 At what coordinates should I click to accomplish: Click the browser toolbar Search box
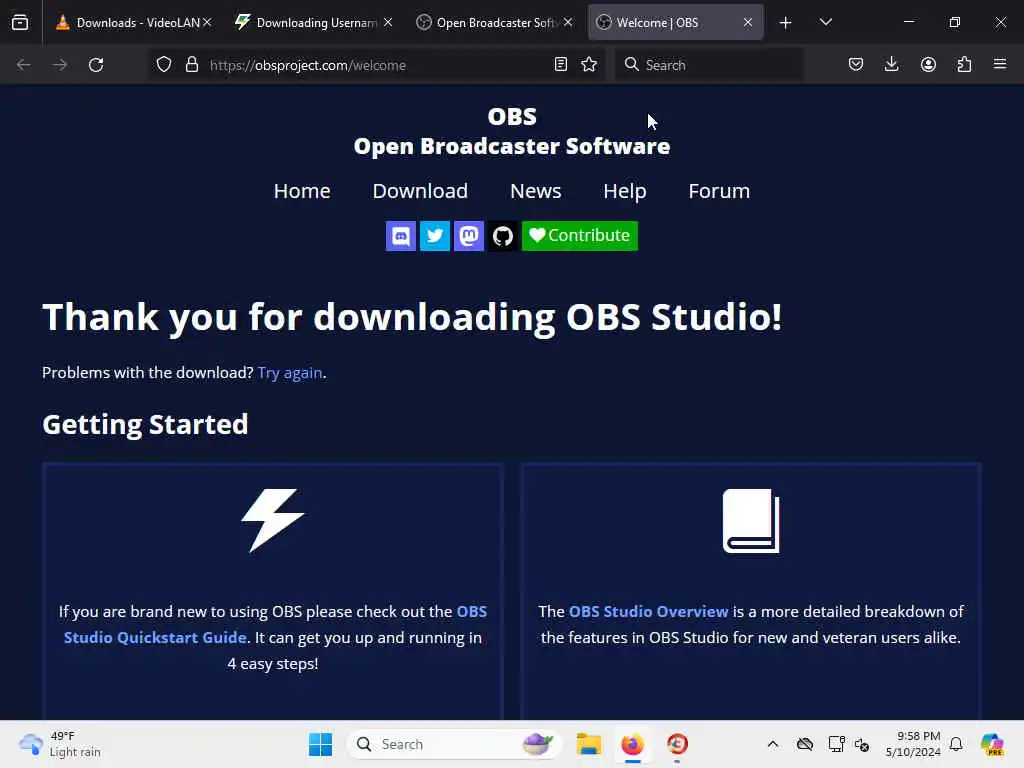coord(709,65)
